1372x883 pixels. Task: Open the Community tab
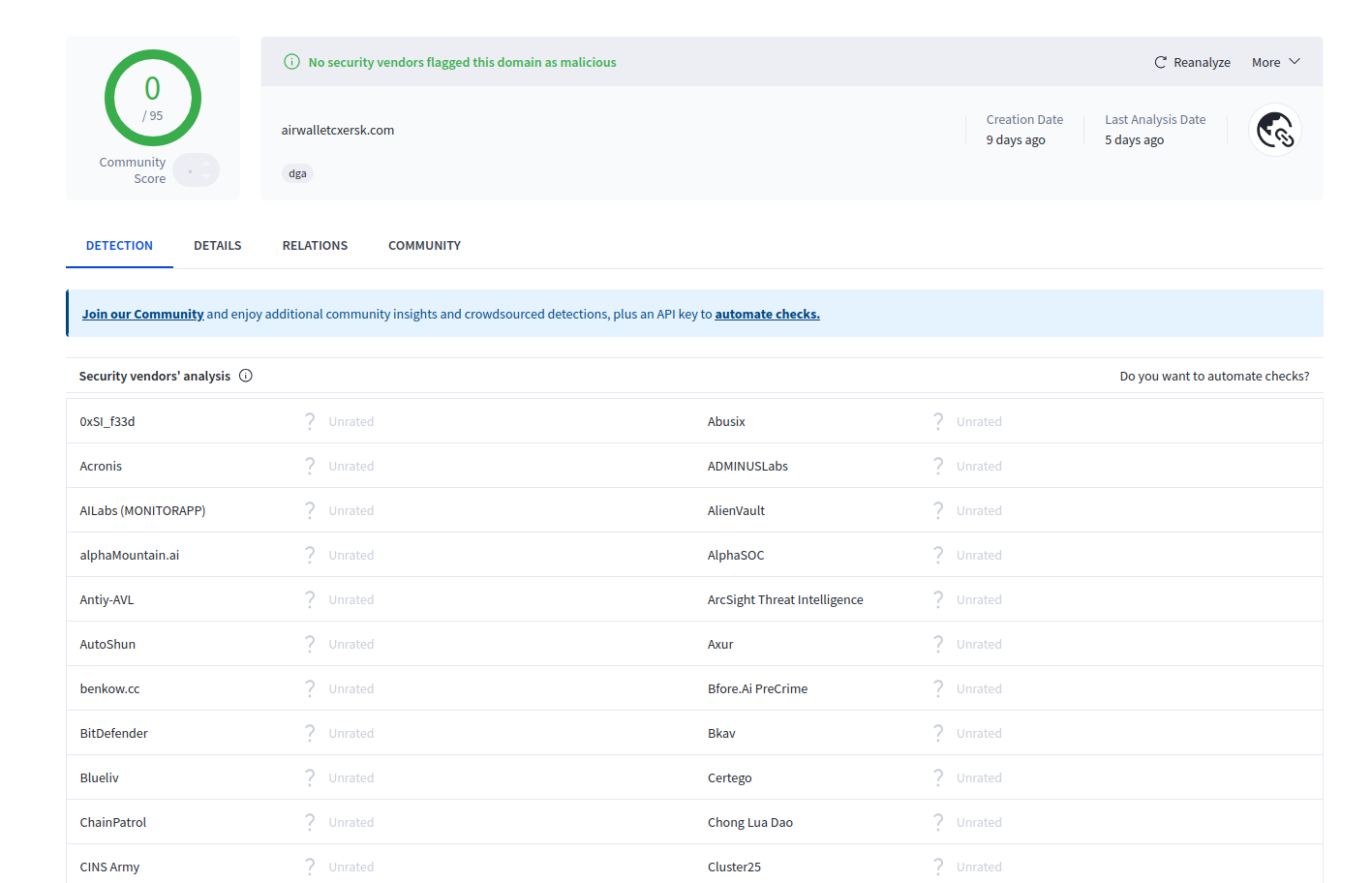point(424,246)
